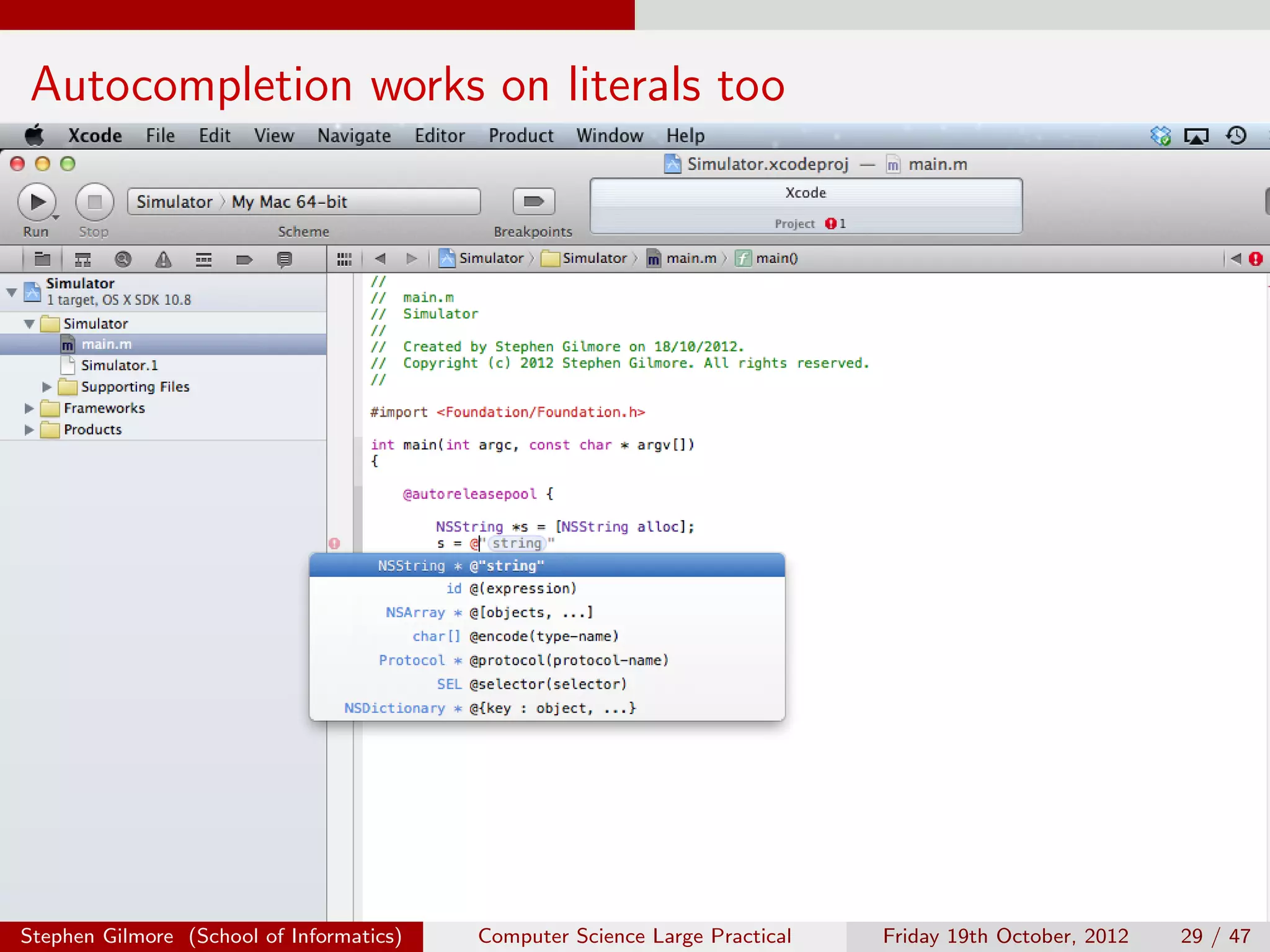Click the error marker in editor gutter
Screen dimensions: 1270x952
pyautogui.click(x=334, y=544)
